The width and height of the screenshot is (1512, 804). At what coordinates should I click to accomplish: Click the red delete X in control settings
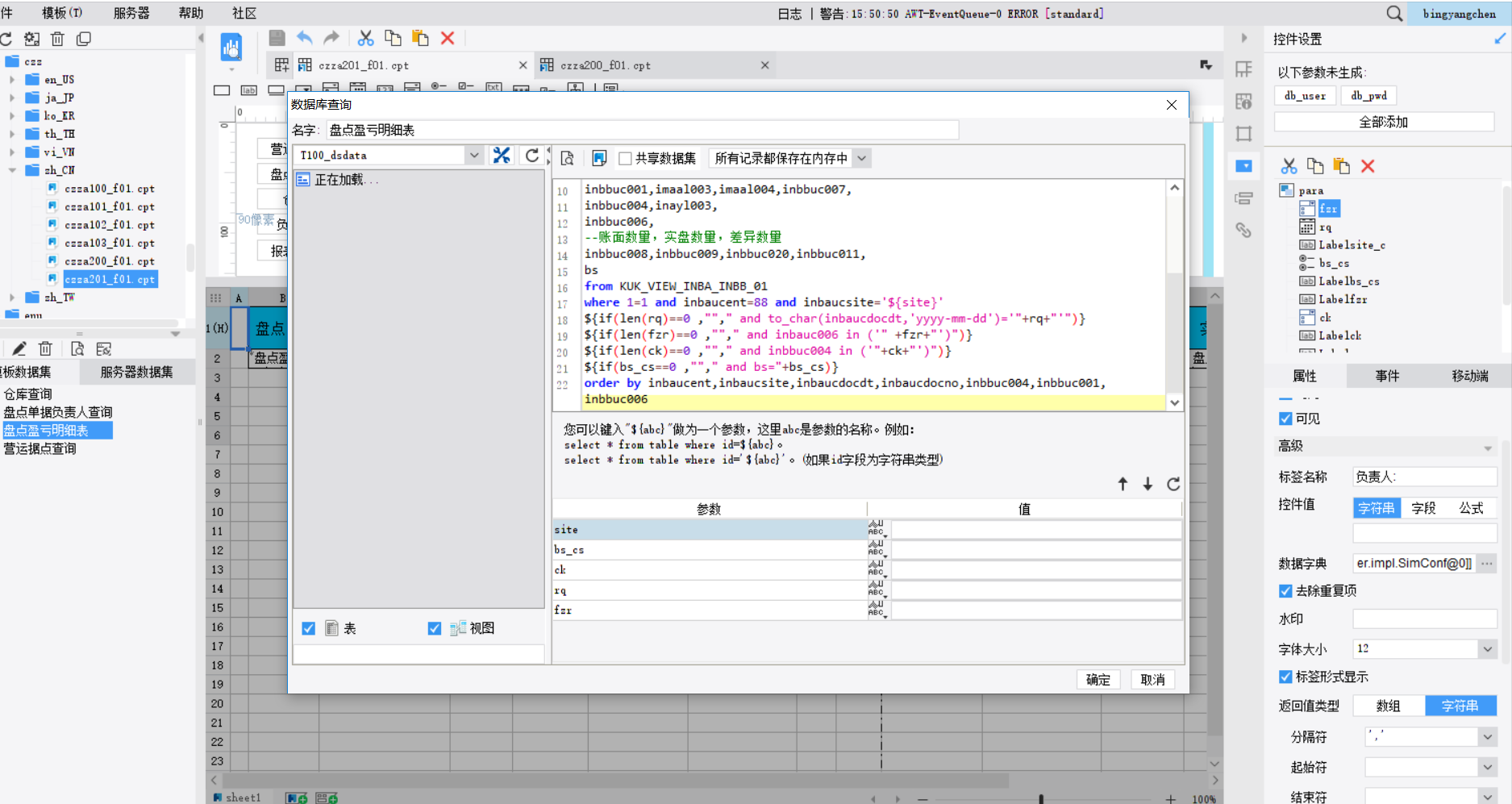pos(1368,166)
